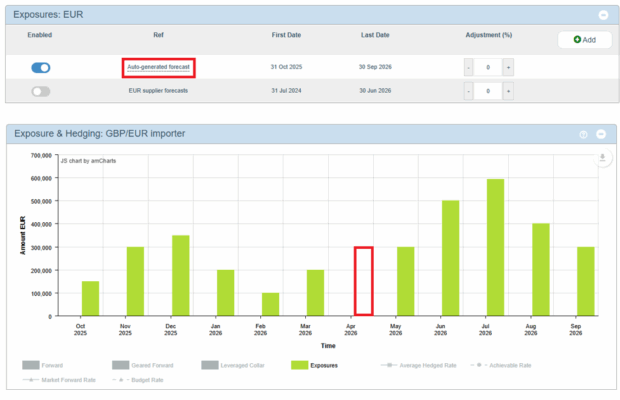Hide the Exposures series via legend

[x=300, y=365]
